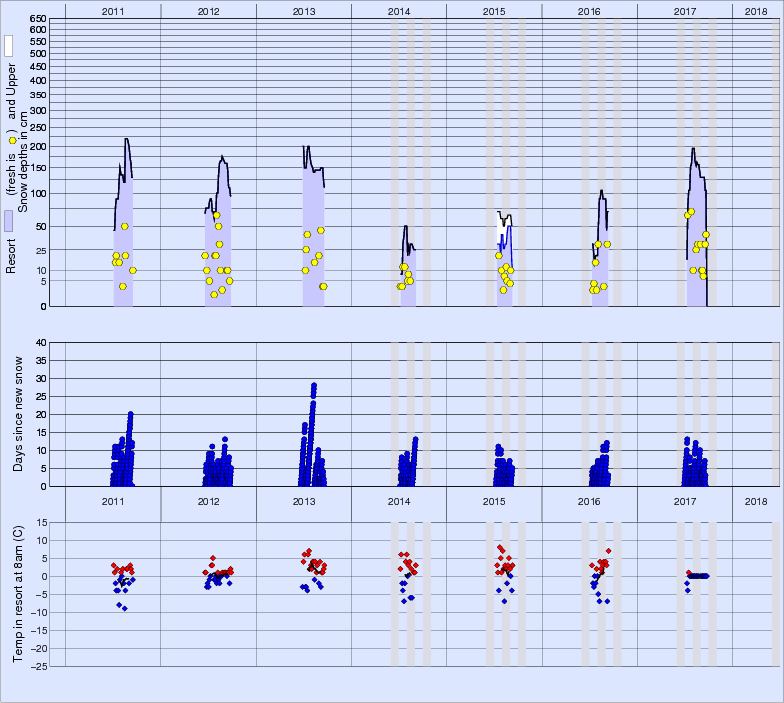784x703 pixels.
Task: Click the 2011 peak of the snow depth line
Action: point(126,140)
